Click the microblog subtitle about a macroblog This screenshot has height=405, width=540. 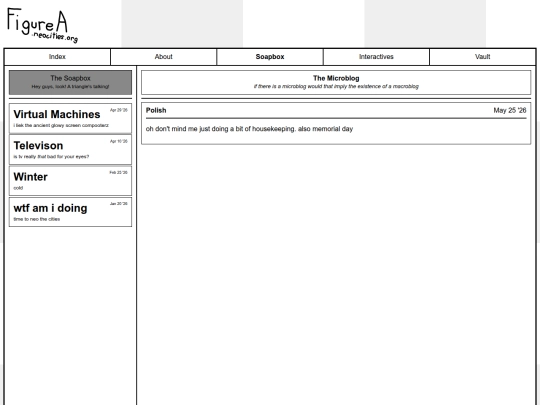coord(336,86)
